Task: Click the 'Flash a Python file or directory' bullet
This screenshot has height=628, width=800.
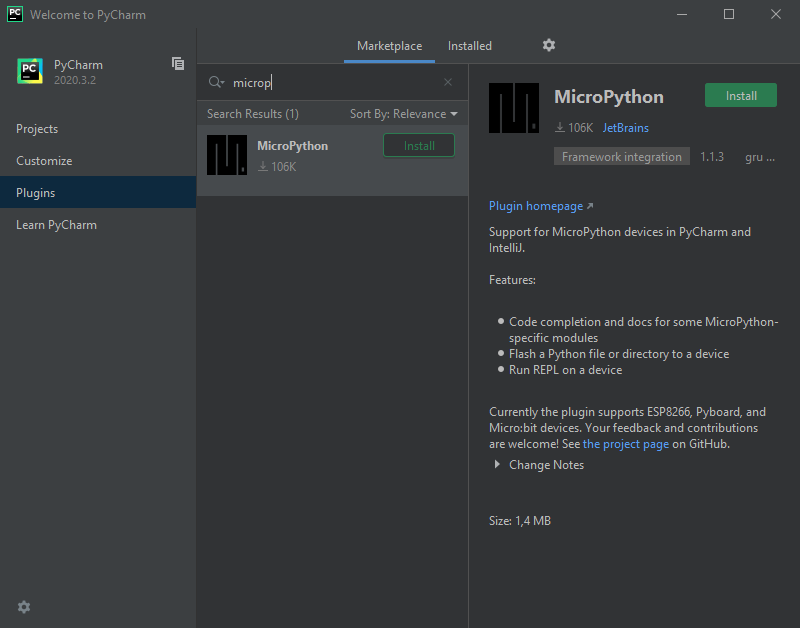Action: point(619,354)
